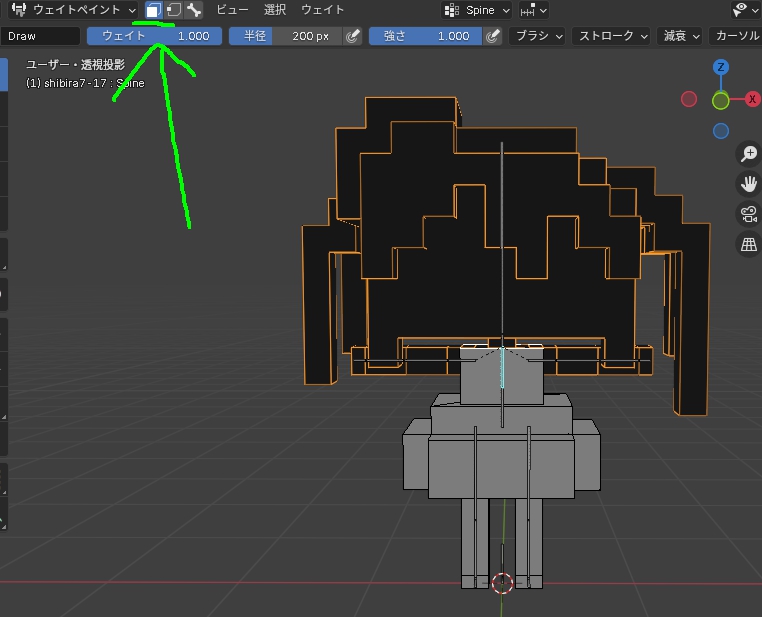Open the ウェイトペイント mode dropdown
762x617 pixels.
click(73, 10)
